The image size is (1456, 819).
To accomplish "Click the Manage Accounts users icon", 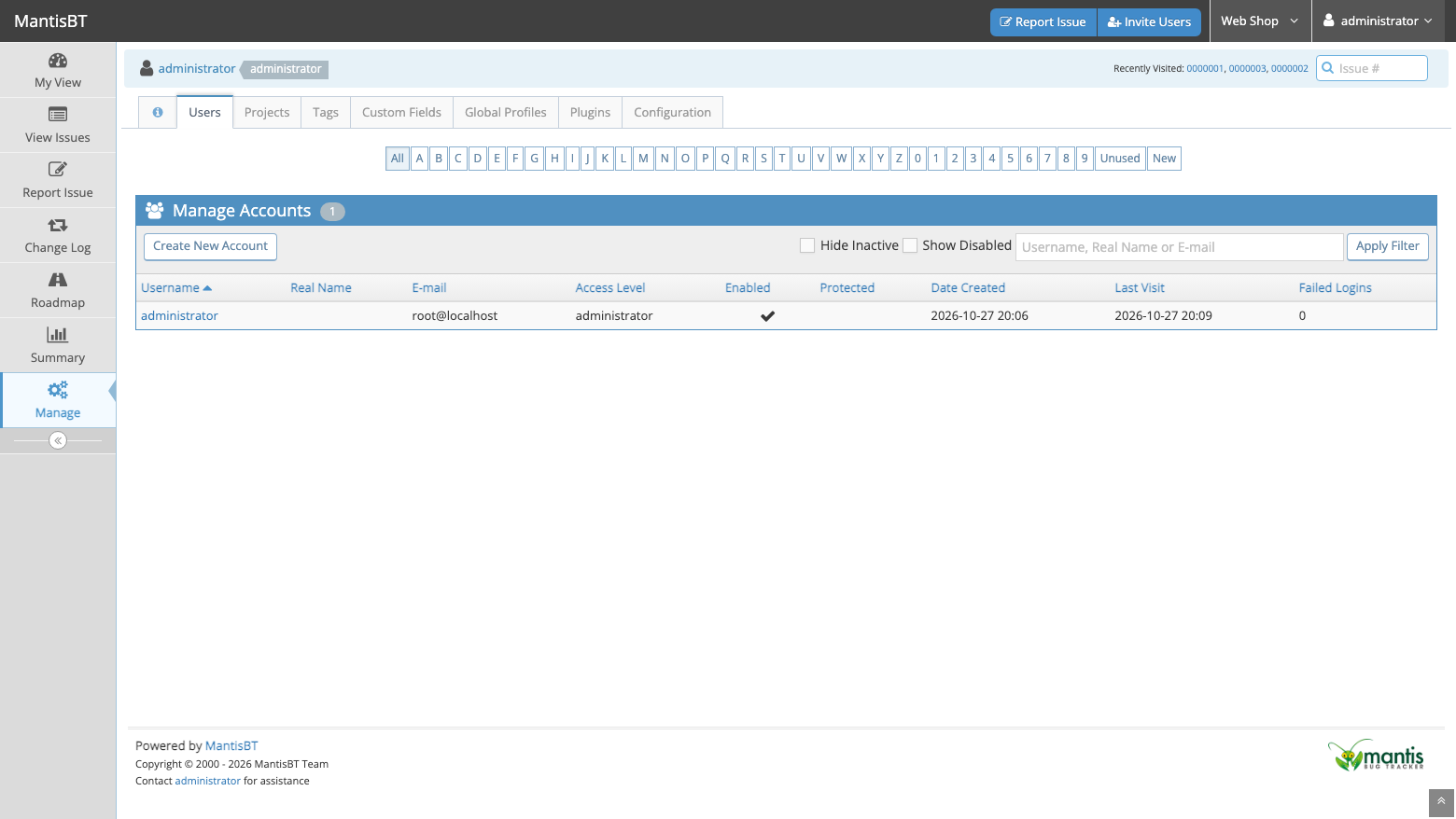I will pyautogui.click(x=155, y=211).
